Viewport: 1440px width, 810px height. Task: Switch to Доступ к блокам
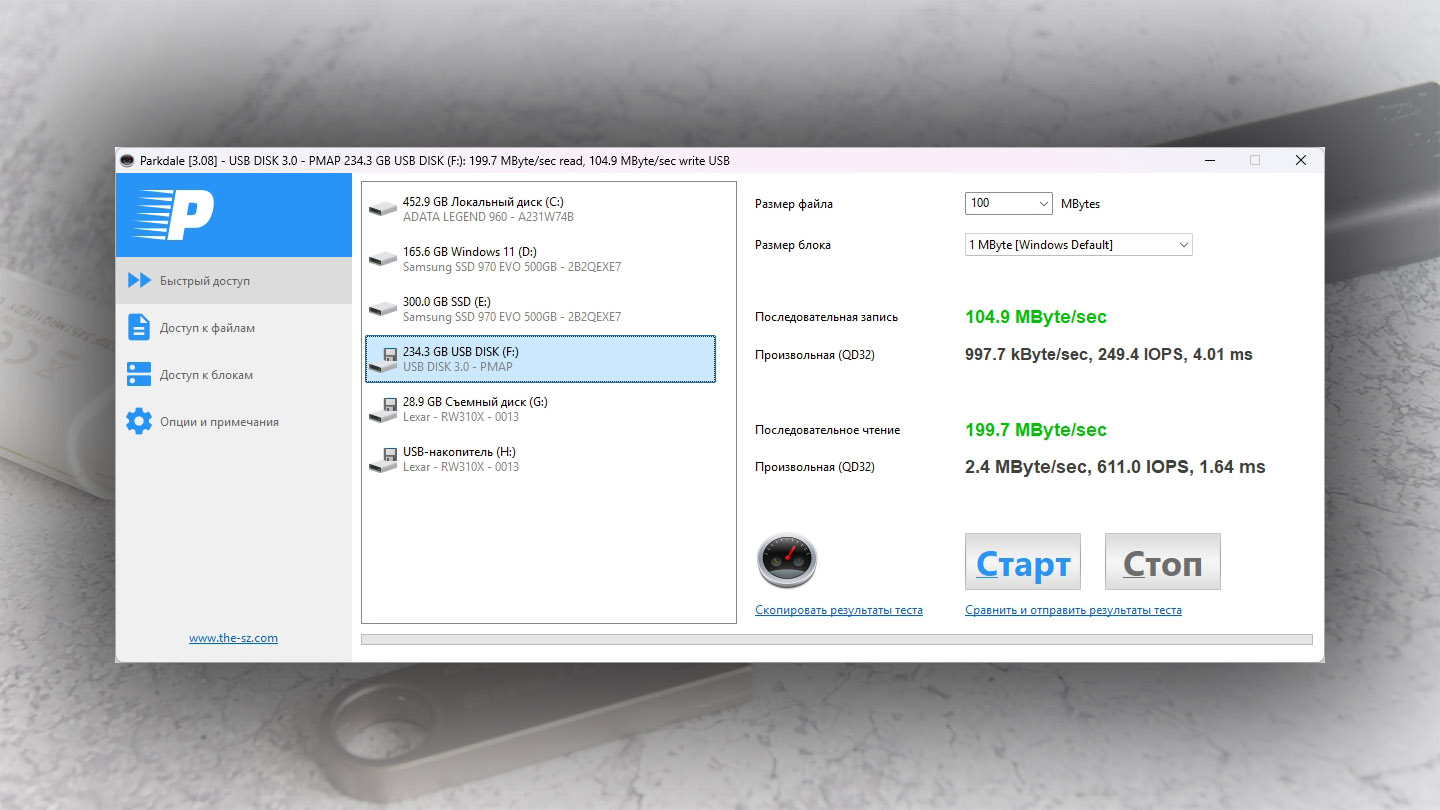[234, 375]
